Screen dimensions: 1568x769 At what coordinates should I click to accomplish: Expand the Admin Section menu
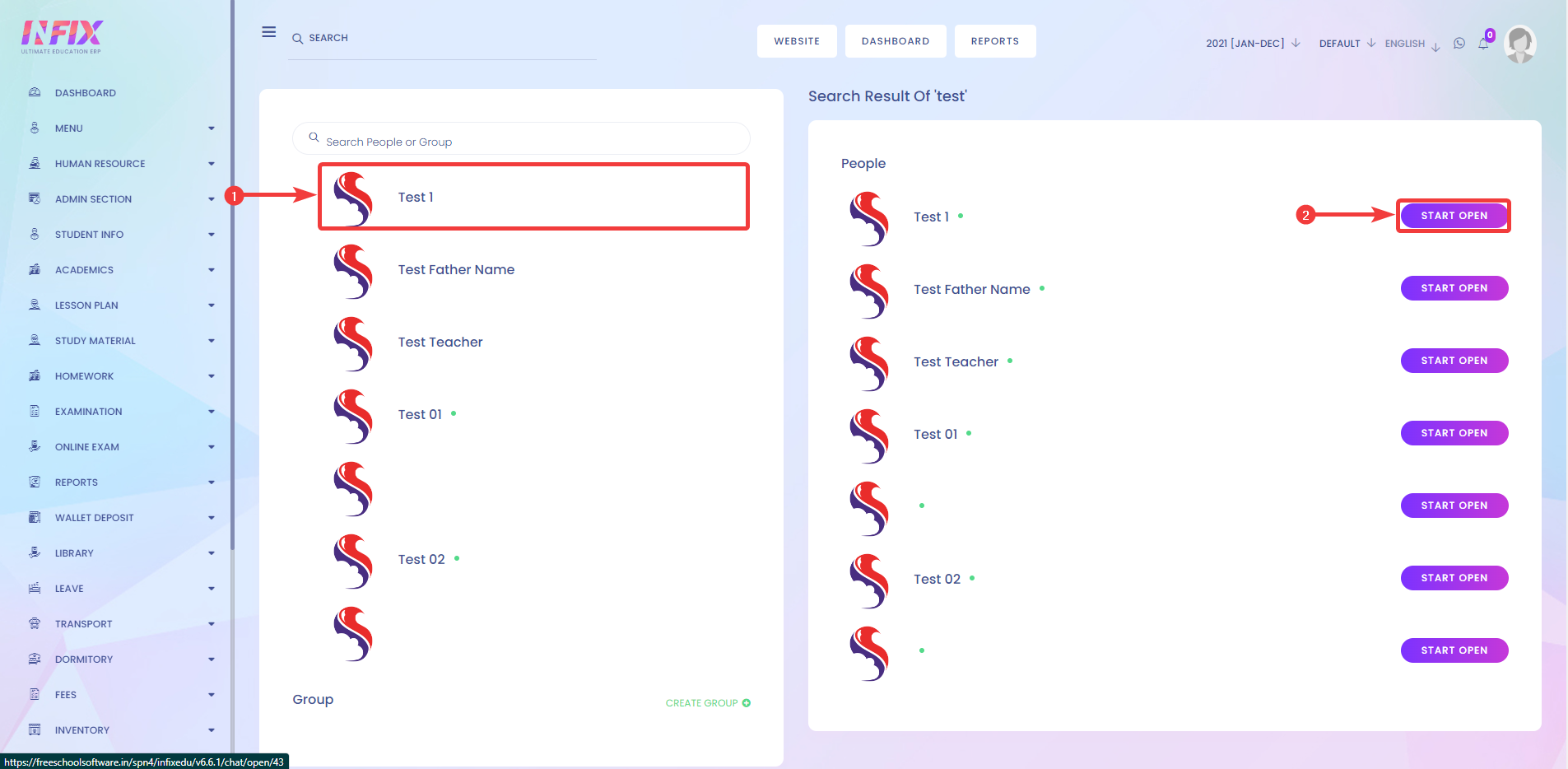click(93, 198)
